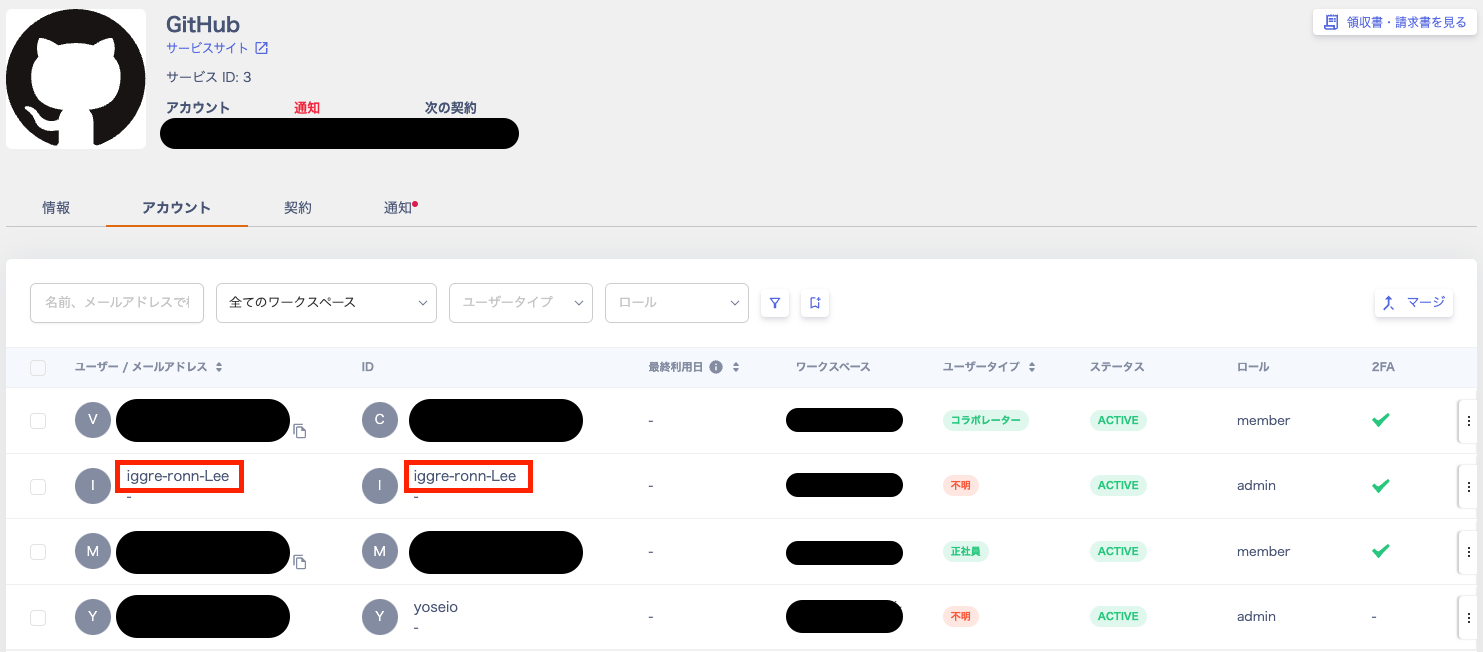Click the copy icon in the third row
Screen dimensions: 1483x652
(300, 563)
